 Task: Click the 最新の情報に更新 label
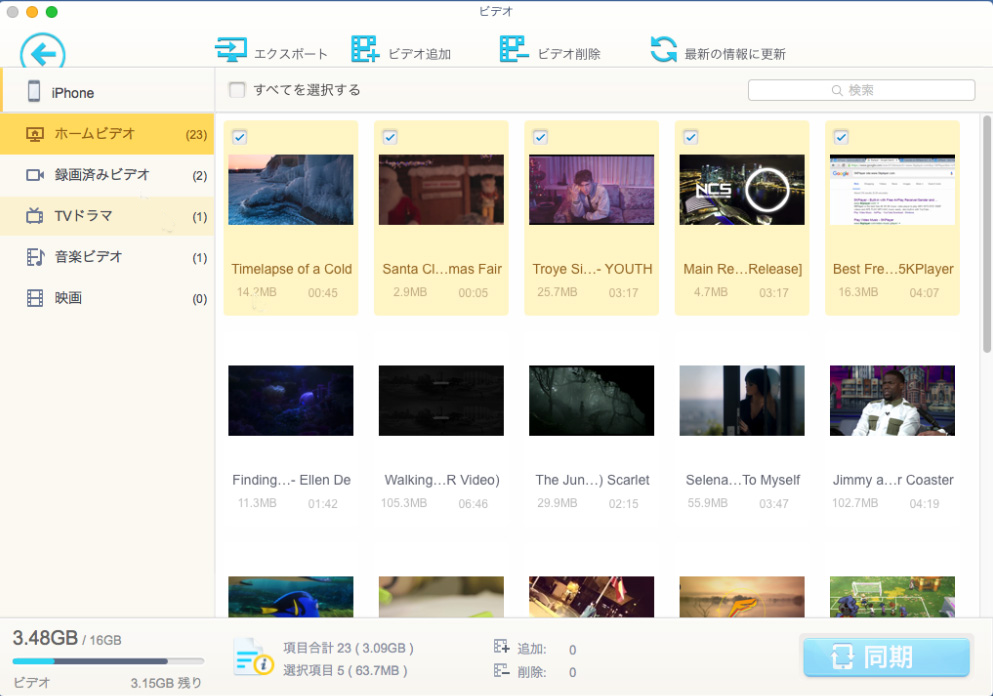tap(735, 54)
